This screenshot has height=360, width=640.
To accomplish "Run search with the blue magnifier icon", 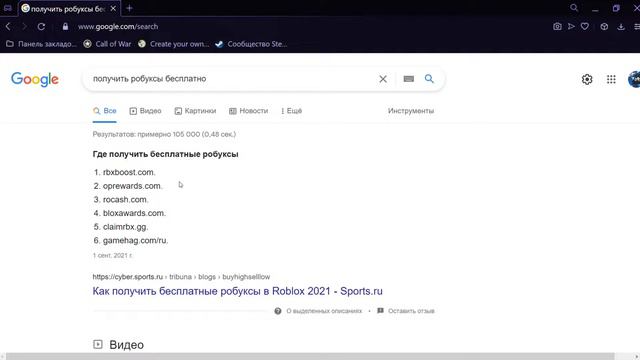I will tap(429, 78).
